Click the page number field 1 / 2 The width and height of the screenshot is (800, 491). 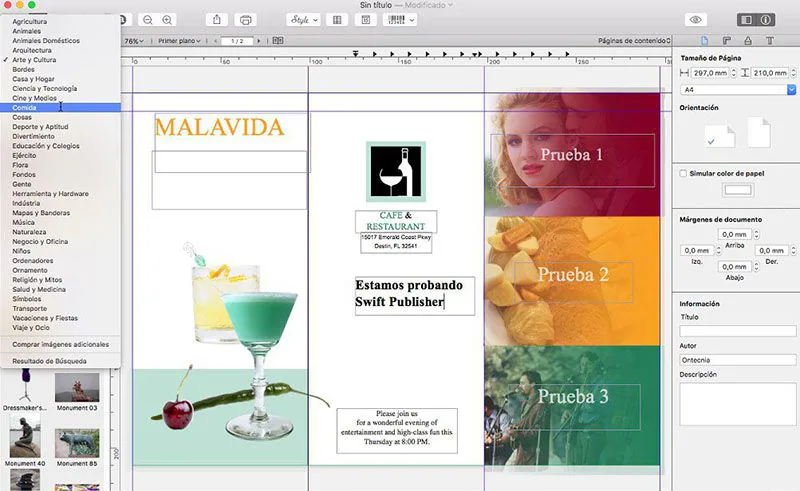coord(237,41)
